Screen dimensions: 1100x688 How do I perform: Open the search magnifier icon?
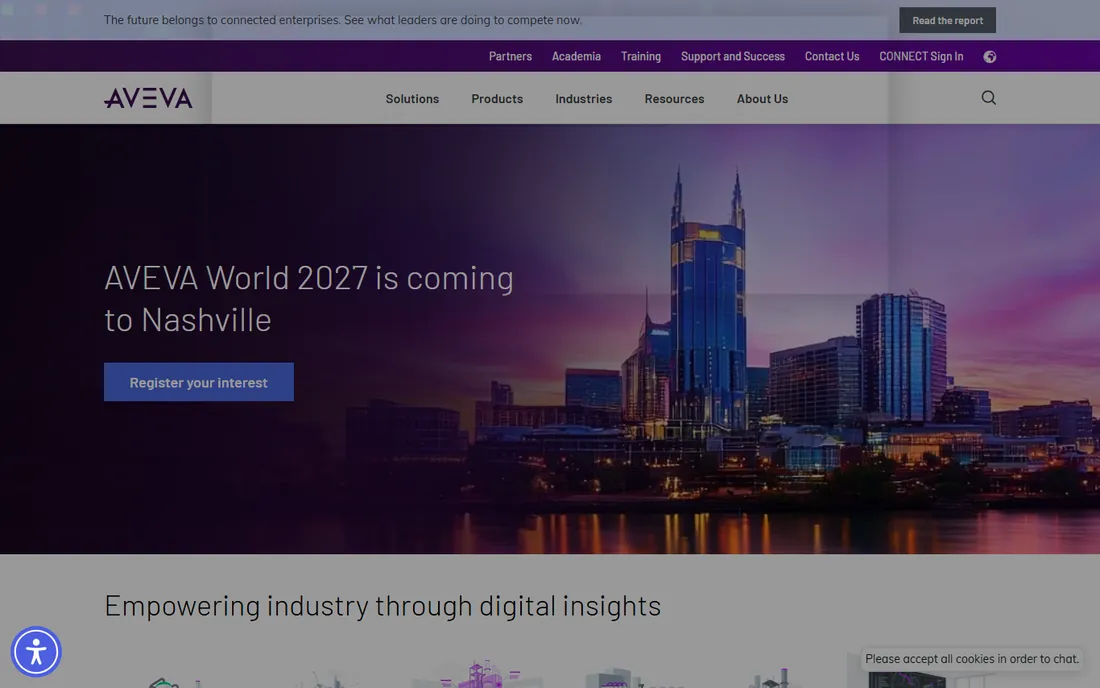(x=988, y=97)
